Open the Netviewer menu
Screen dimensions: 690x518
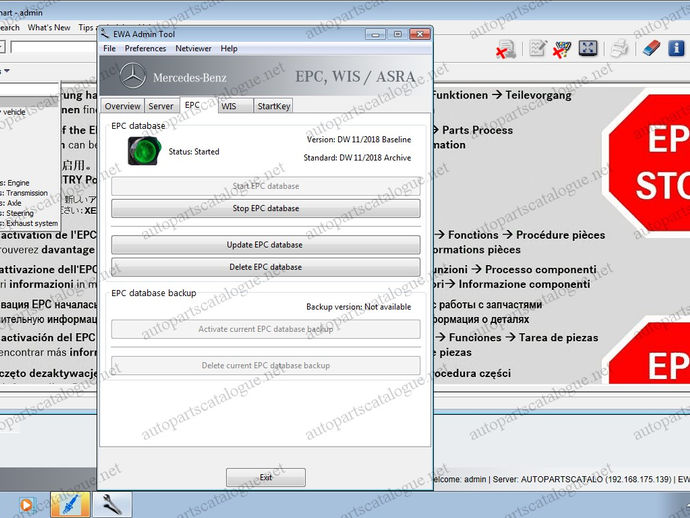pyautogui.click(x=193, y=48)
